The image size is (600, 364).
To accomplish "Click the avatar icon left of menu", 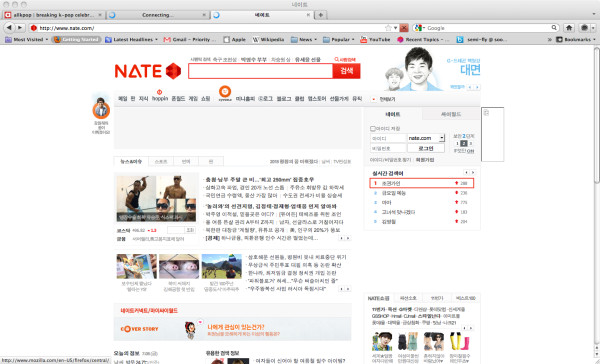I will point(101,108).
